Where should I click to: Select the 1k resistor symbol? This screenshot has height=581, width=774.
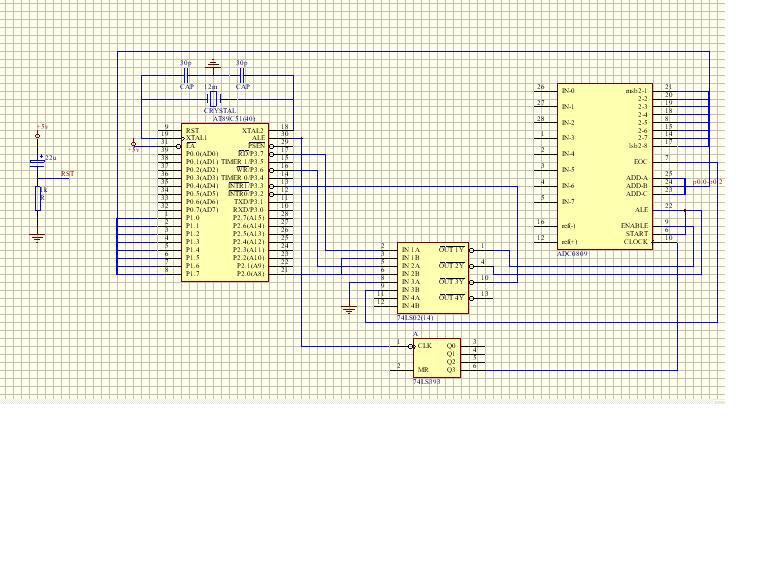click(x=38, y=198)
